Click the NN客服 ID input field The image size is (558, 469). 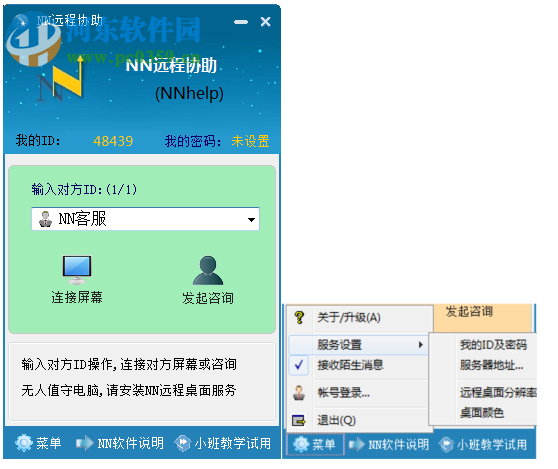point(145,219)
